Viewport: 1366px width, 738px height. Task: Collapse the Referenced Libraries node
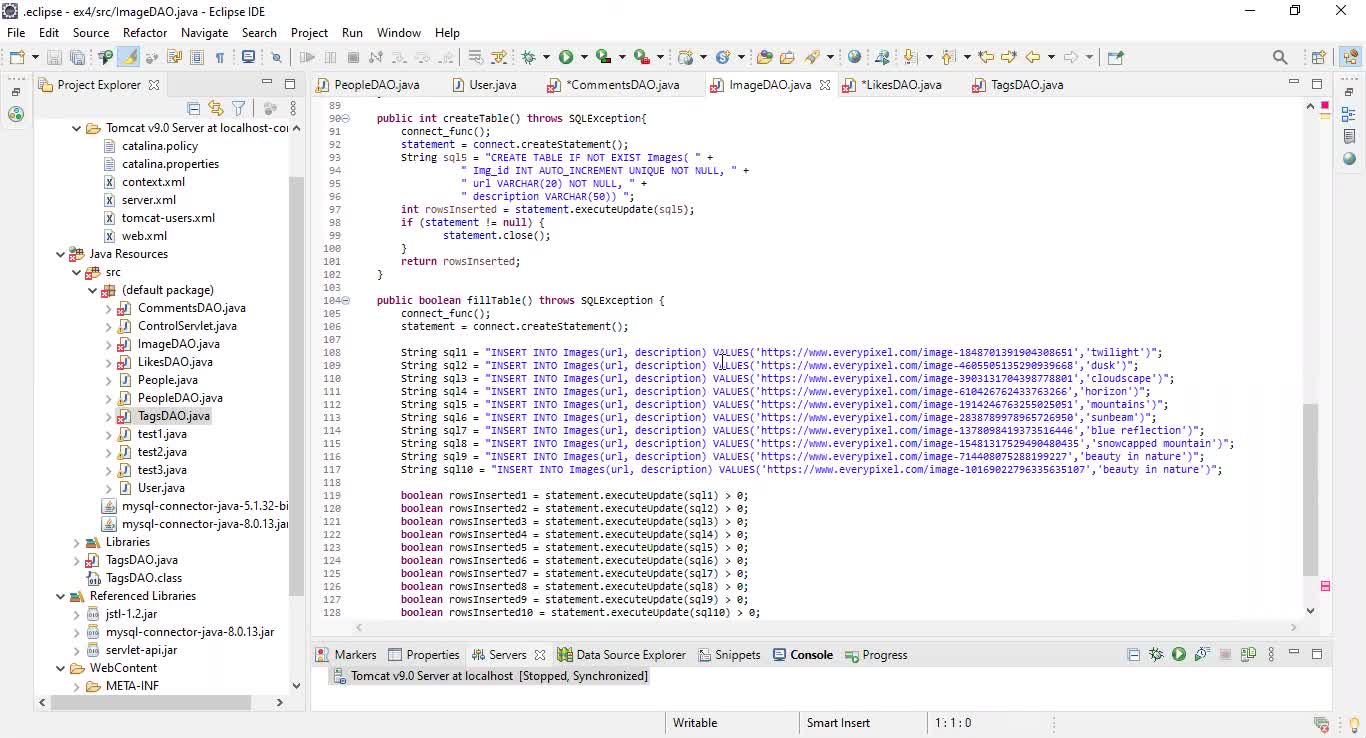click(60, 596)
